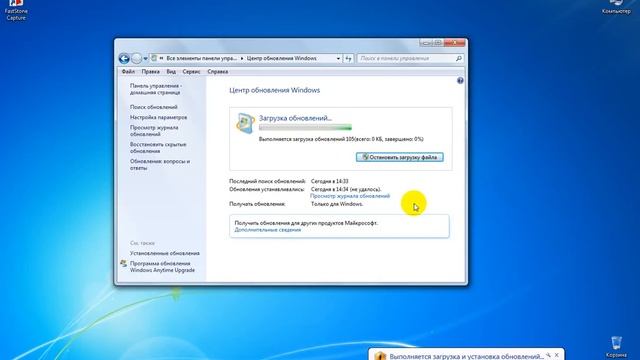Click the Загрузка обновлений heading text
This screenshot has height=360, width=640.
point(295,118)
